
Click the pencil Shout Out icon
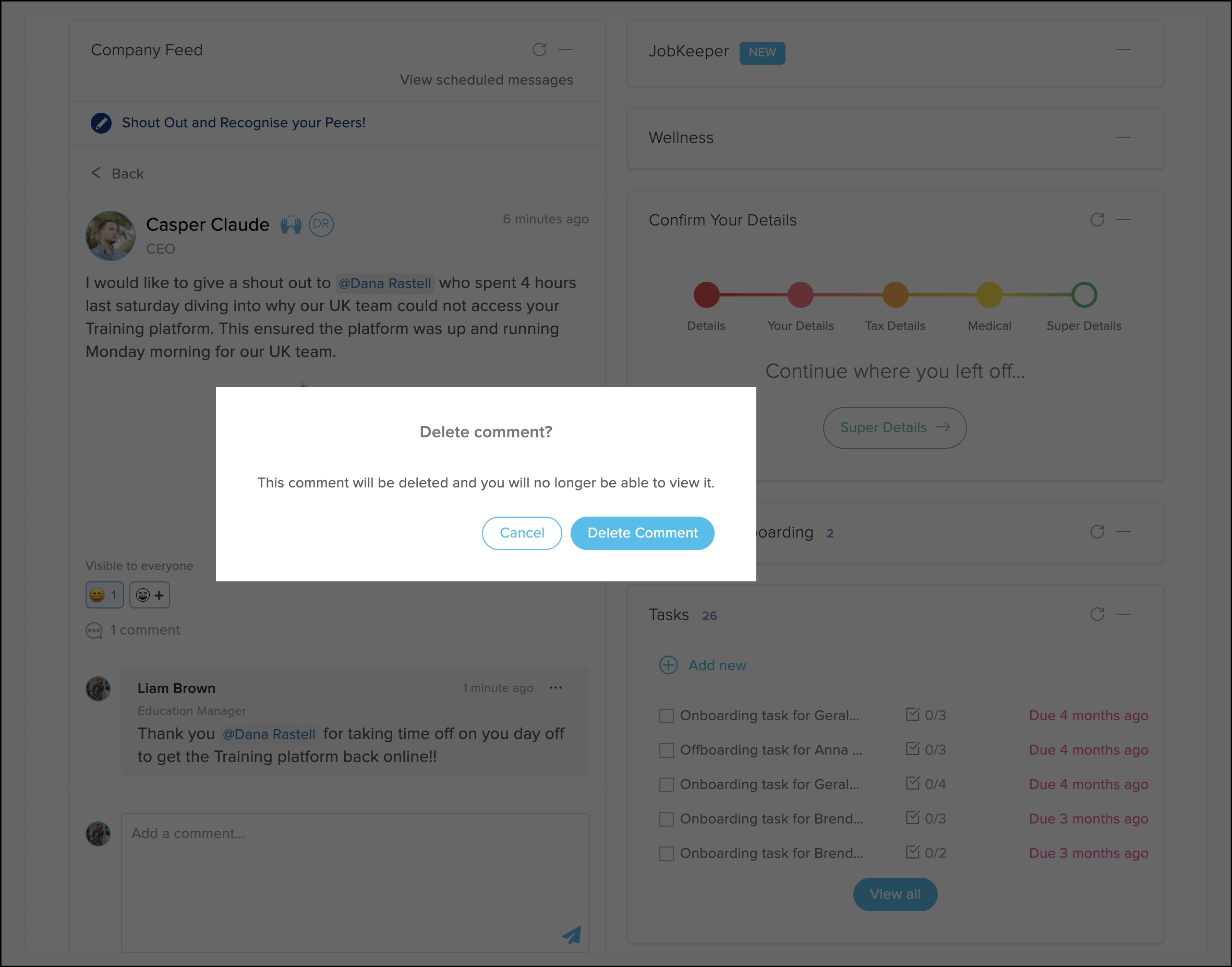tap(101, 123)
